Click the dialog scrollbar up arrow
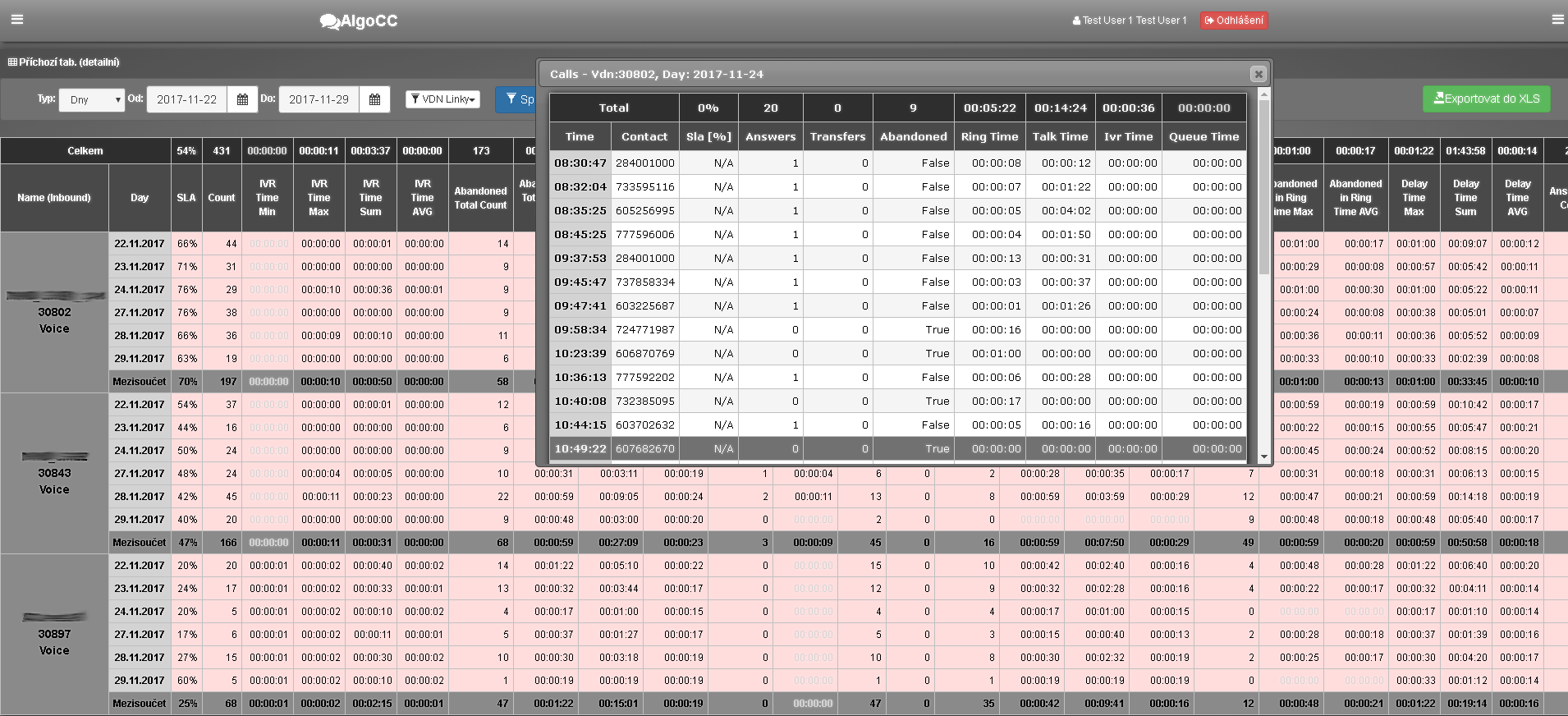Viewport: 1568px width, 716px height. click(x=1264, y=95)
